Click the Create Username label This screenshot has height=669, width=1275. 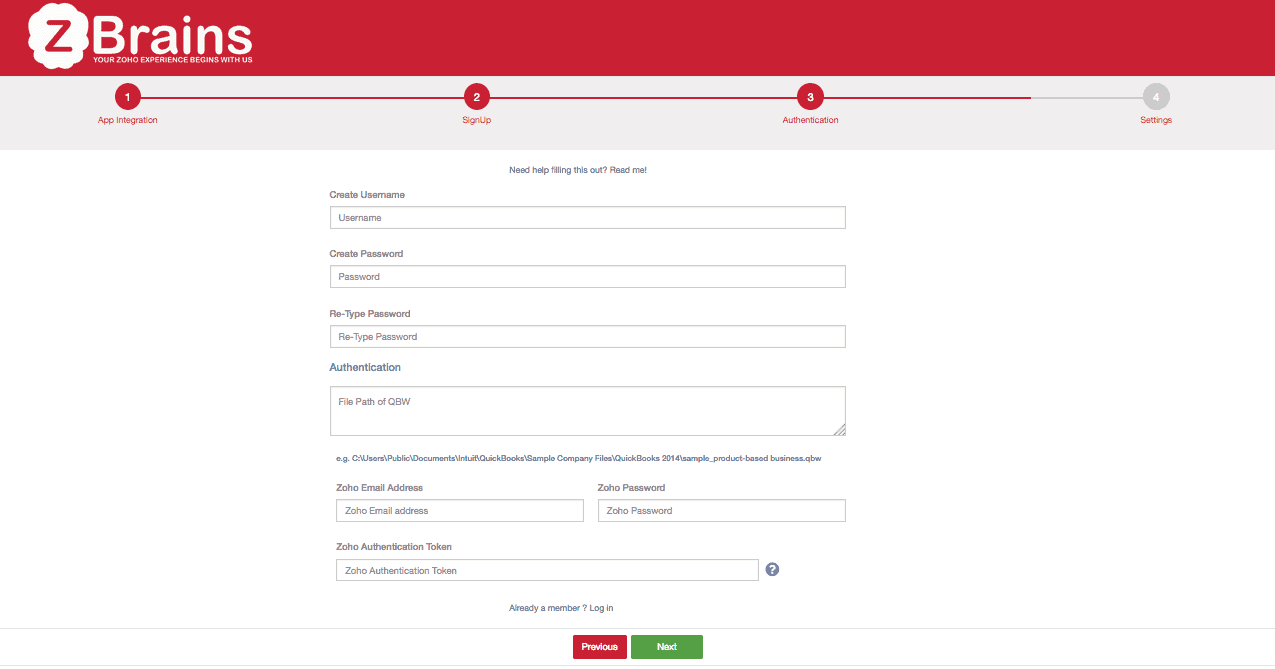click(x=367, y=195)
